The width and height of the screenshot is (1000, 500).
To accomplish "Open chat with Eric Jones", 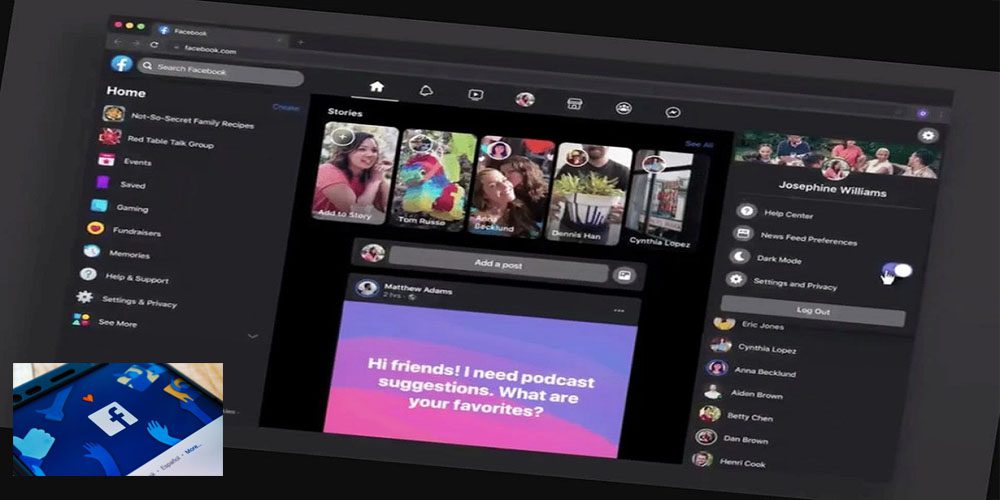I will click(x=762, y=325).
